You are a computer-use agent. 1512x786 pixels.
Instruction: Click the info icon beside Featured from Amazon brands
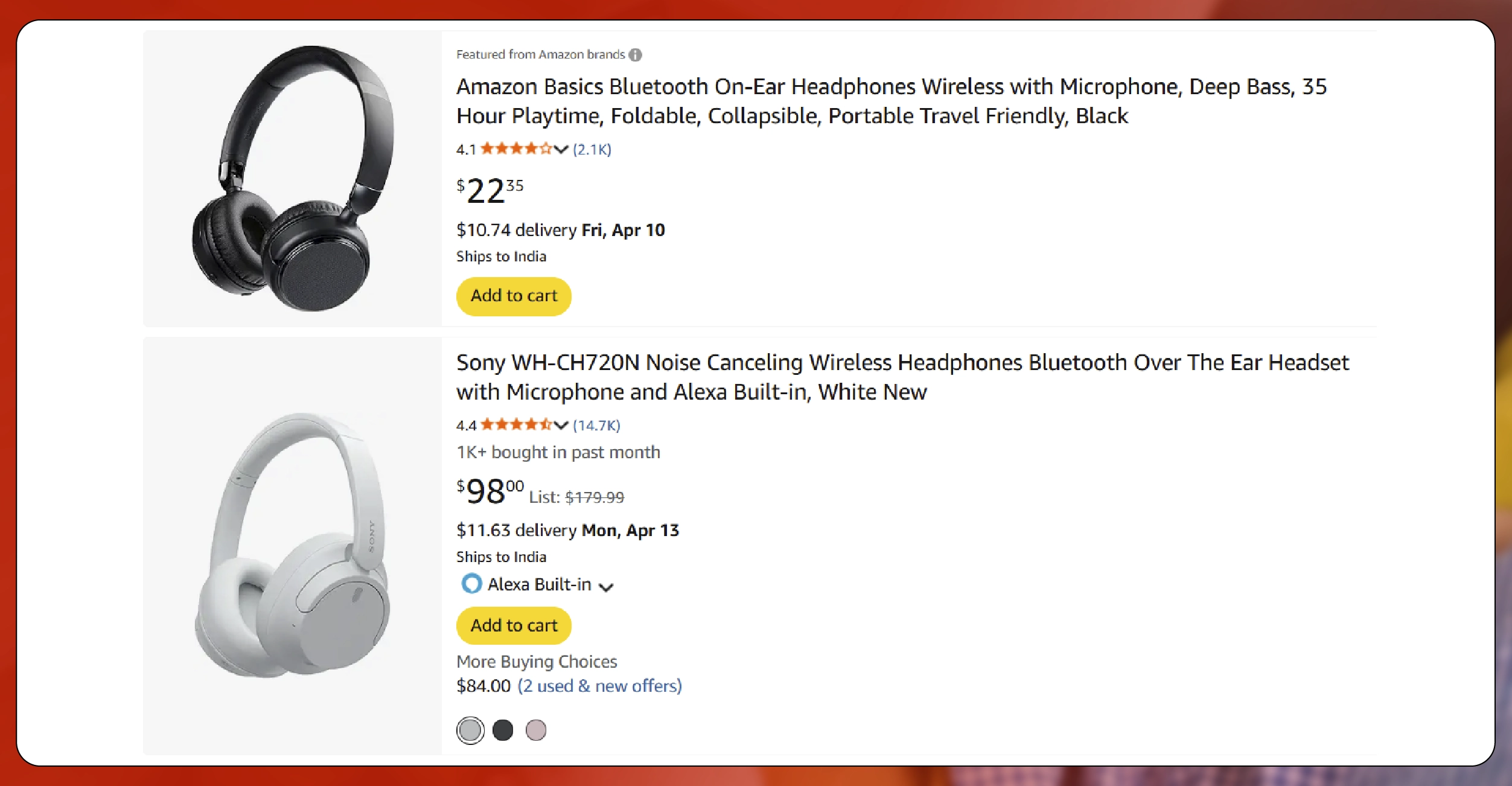[x=636, y=54]
